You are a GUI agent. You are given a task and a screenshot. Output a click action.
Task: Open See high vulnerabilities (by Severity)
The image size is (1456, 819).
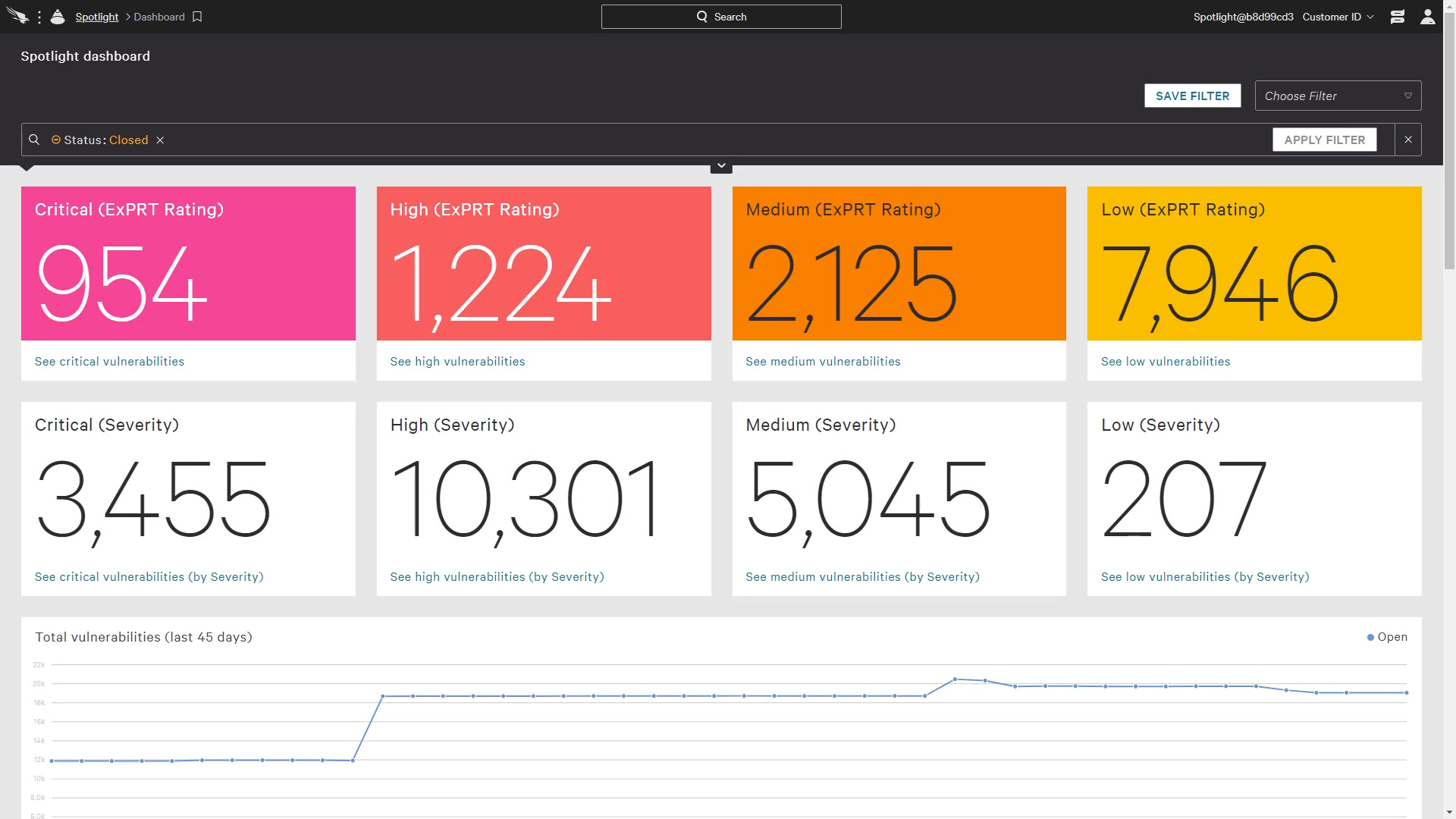pyautogui.click(x=497, y=577)
